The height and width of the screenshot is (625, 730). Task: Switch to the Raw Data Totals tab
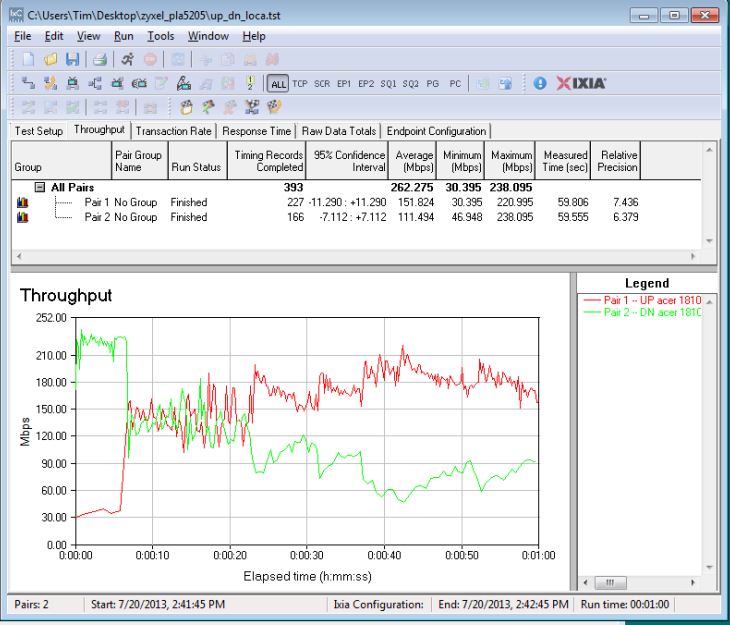(339, 131)
